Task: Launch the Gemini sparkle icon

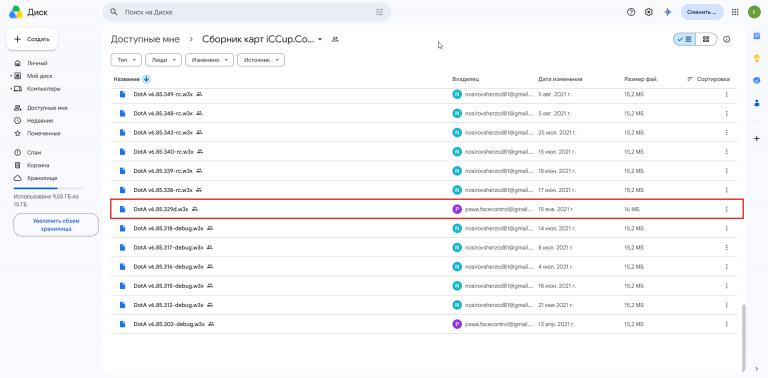Action: [x=667, y=12]
